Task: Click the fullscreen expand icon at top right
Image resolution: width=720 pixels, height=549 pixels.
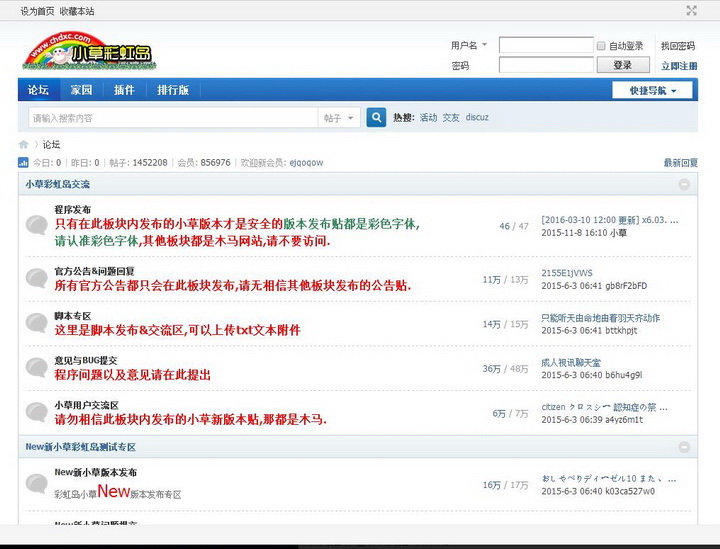Action: (x=691, y=11)
